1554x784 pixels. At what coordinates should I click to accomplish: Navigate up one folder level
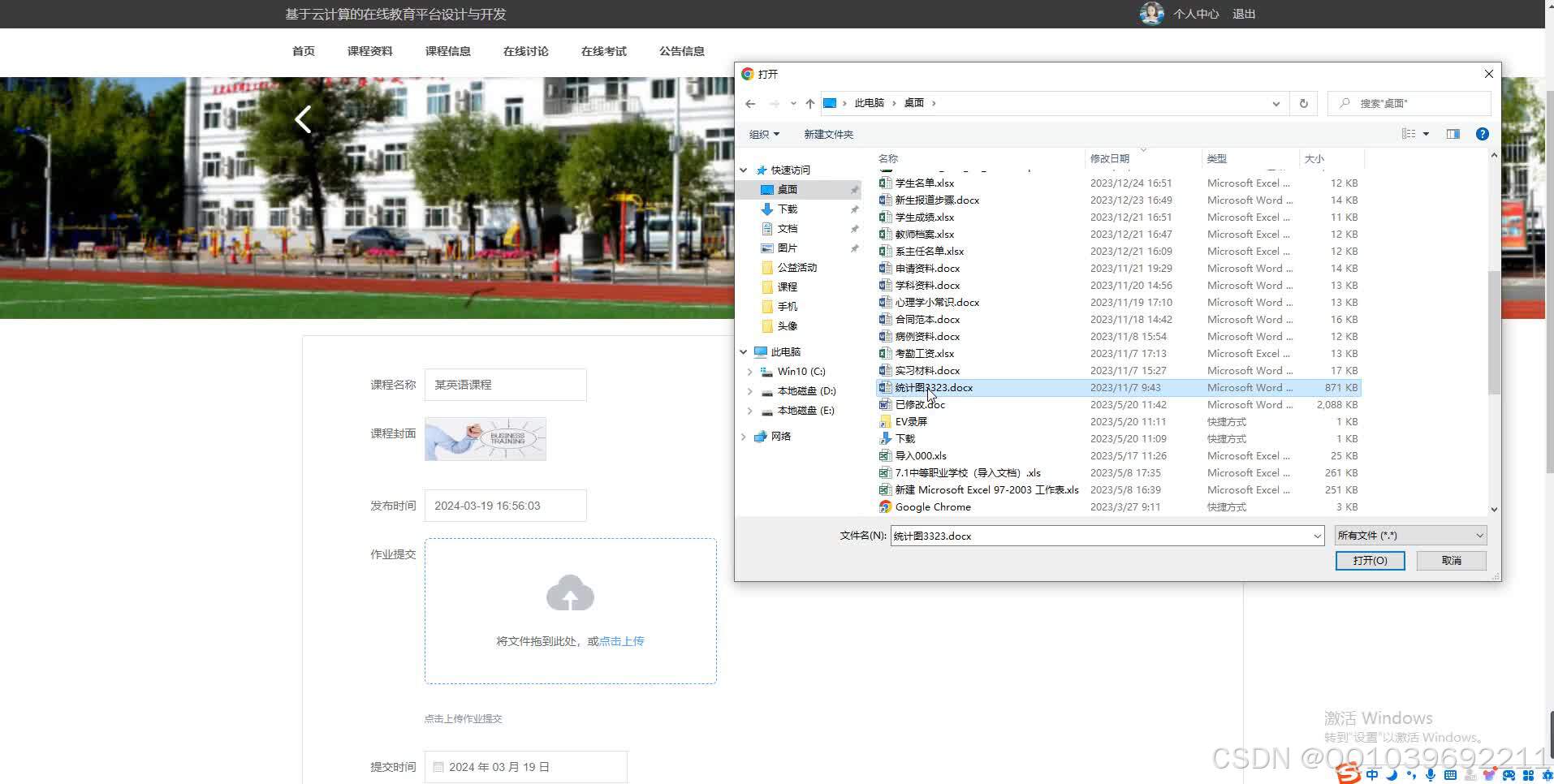point(809,103)
